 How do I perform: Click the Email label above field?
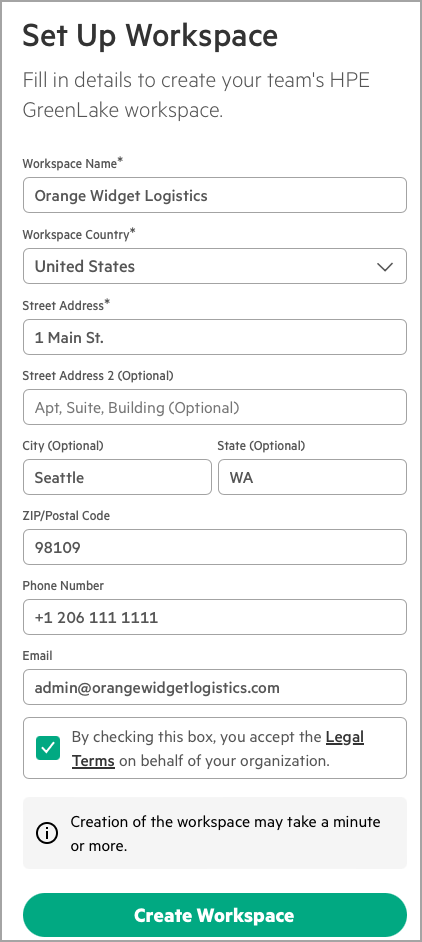click(x=37, y=656)
